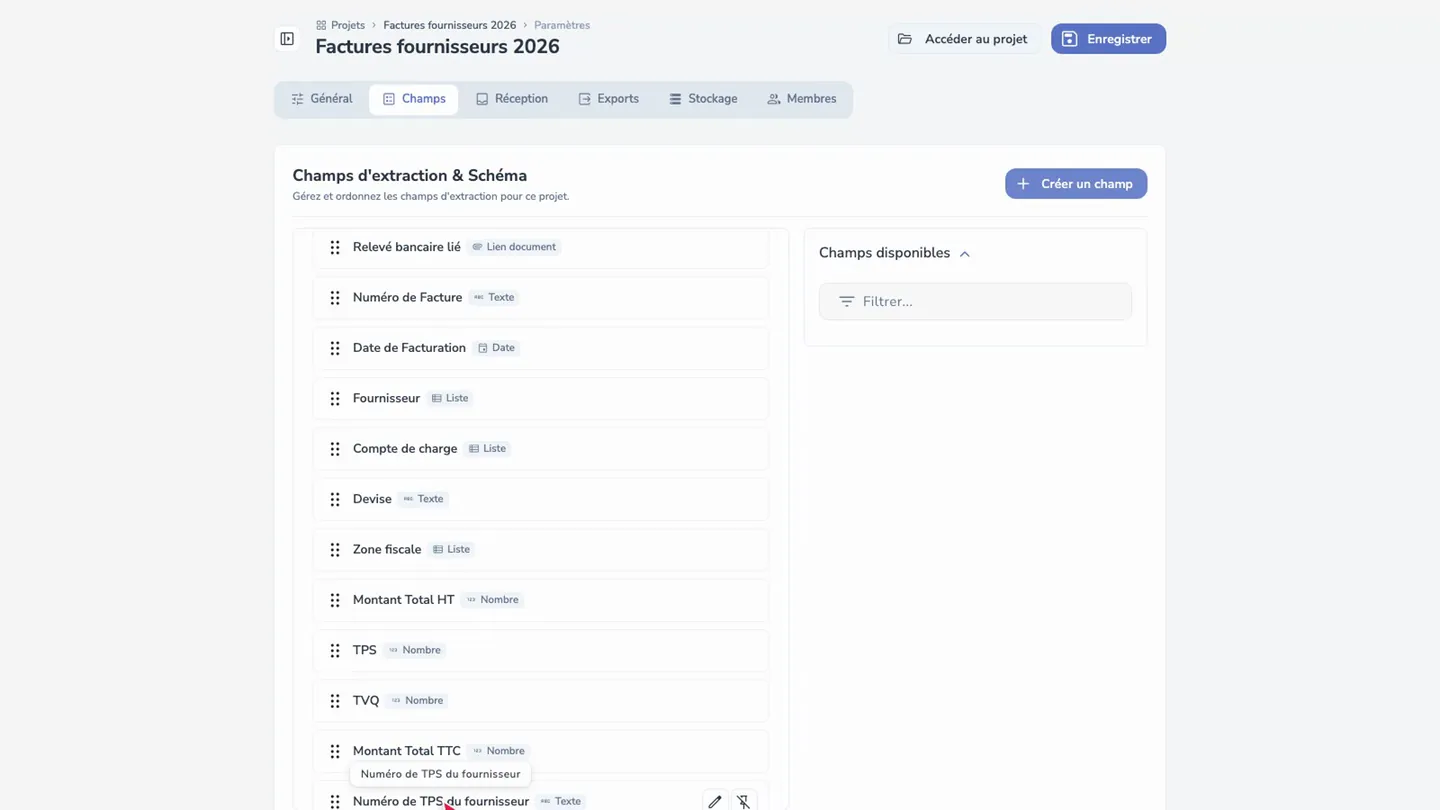Click the drag handle of Montant Total TTC
1440x810 pixels.
point(335,751)
